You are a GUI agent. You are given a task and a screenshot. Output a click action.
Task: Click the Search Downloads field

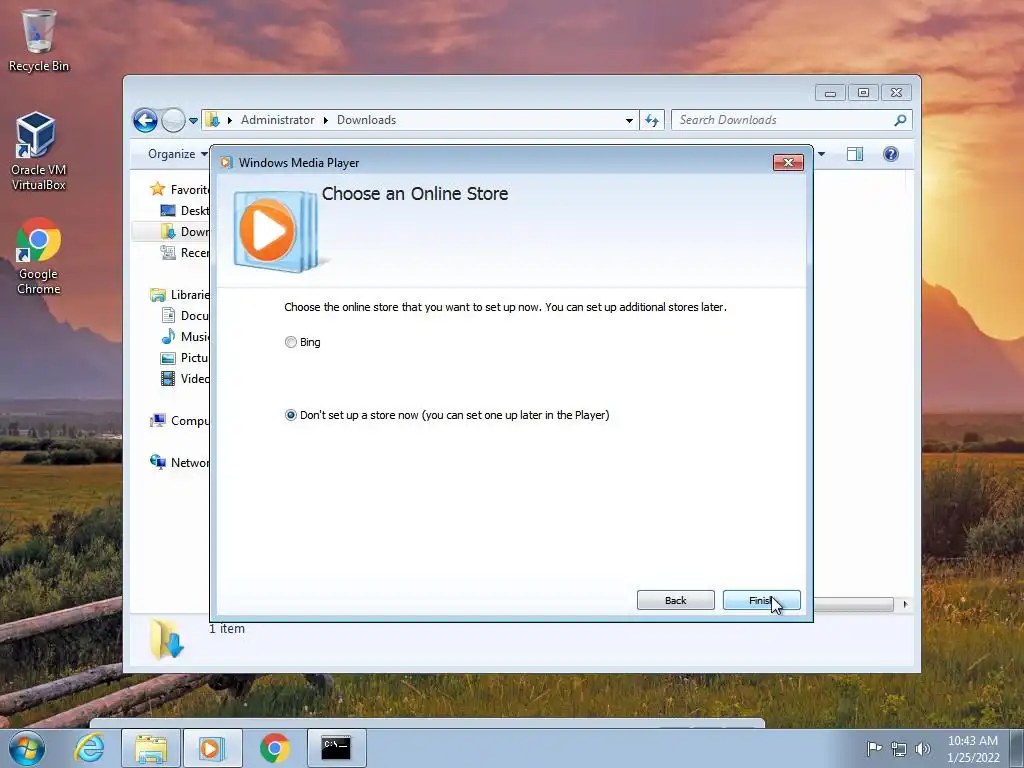point(784,120)
